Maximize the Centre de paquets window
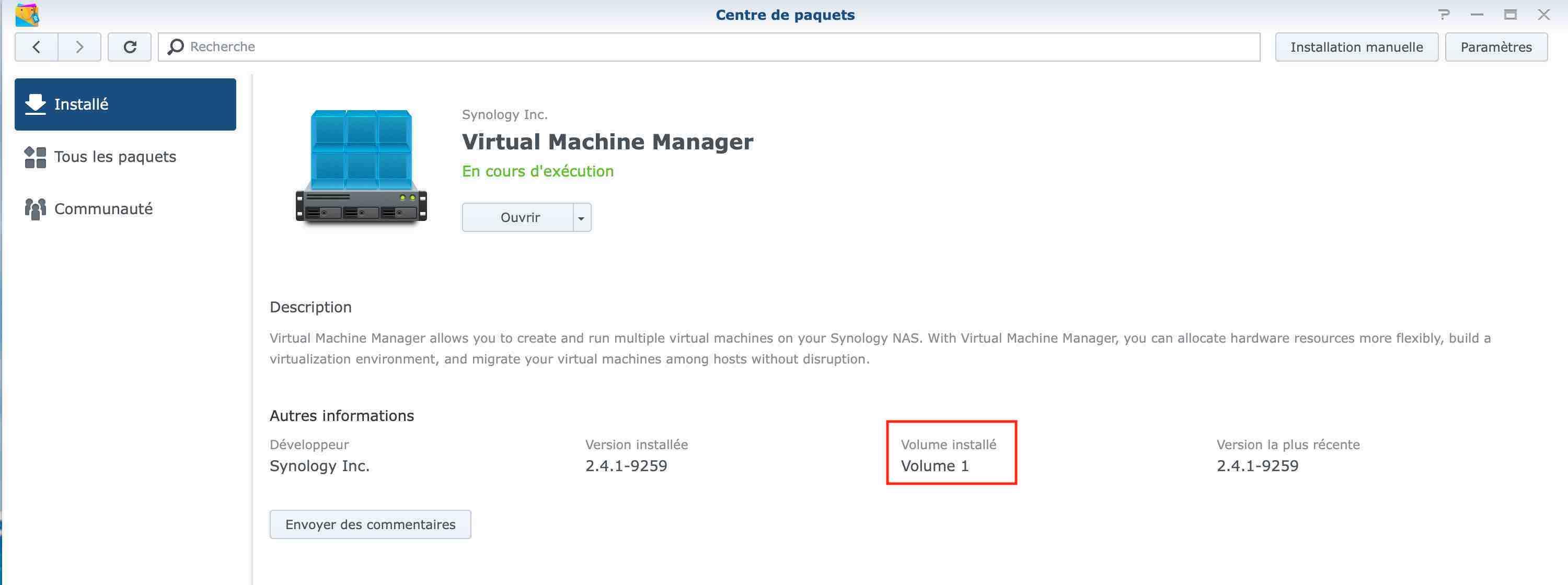 1510,15
